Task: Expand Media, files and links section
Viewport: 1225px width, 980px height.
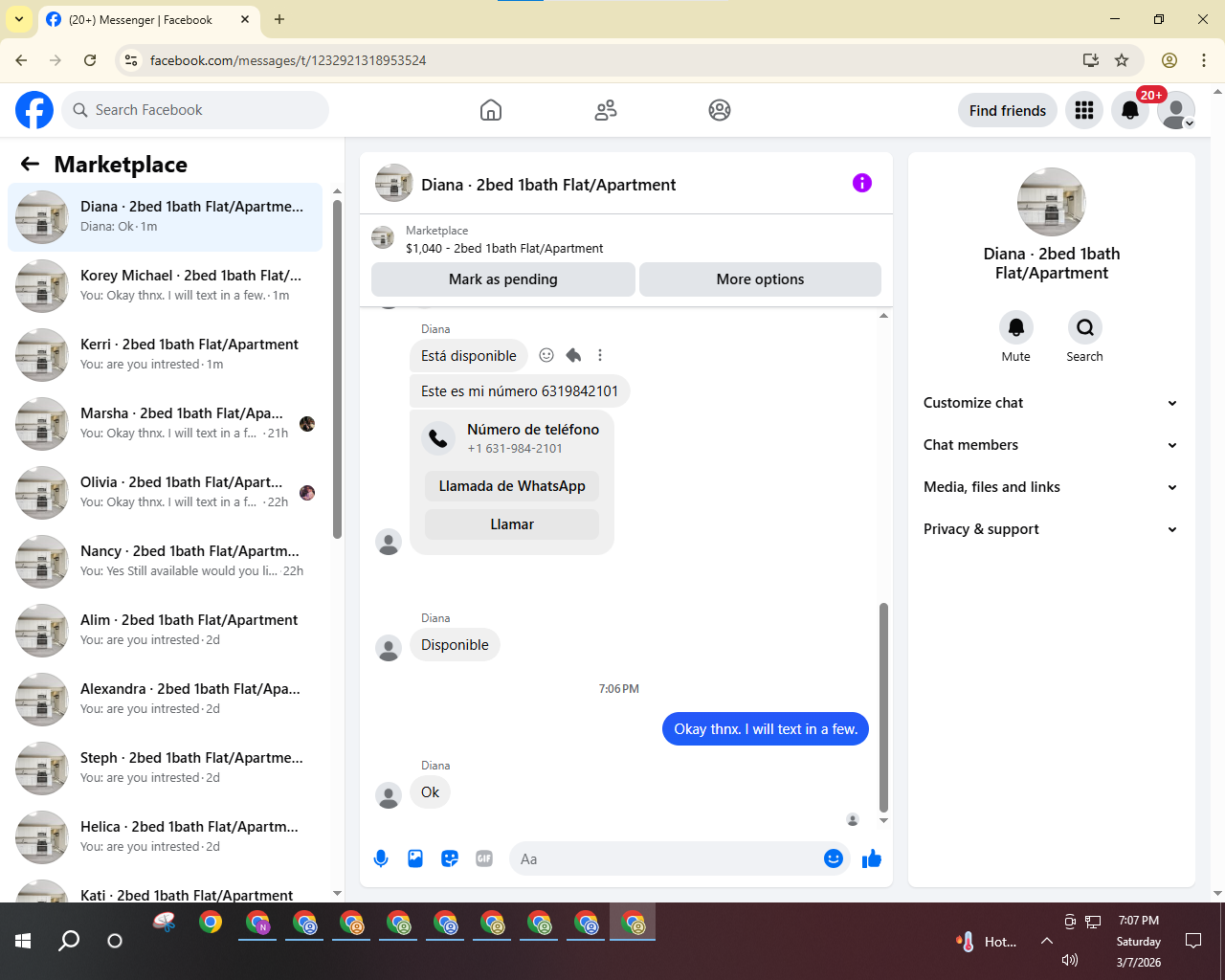Action: [1052, 487]
